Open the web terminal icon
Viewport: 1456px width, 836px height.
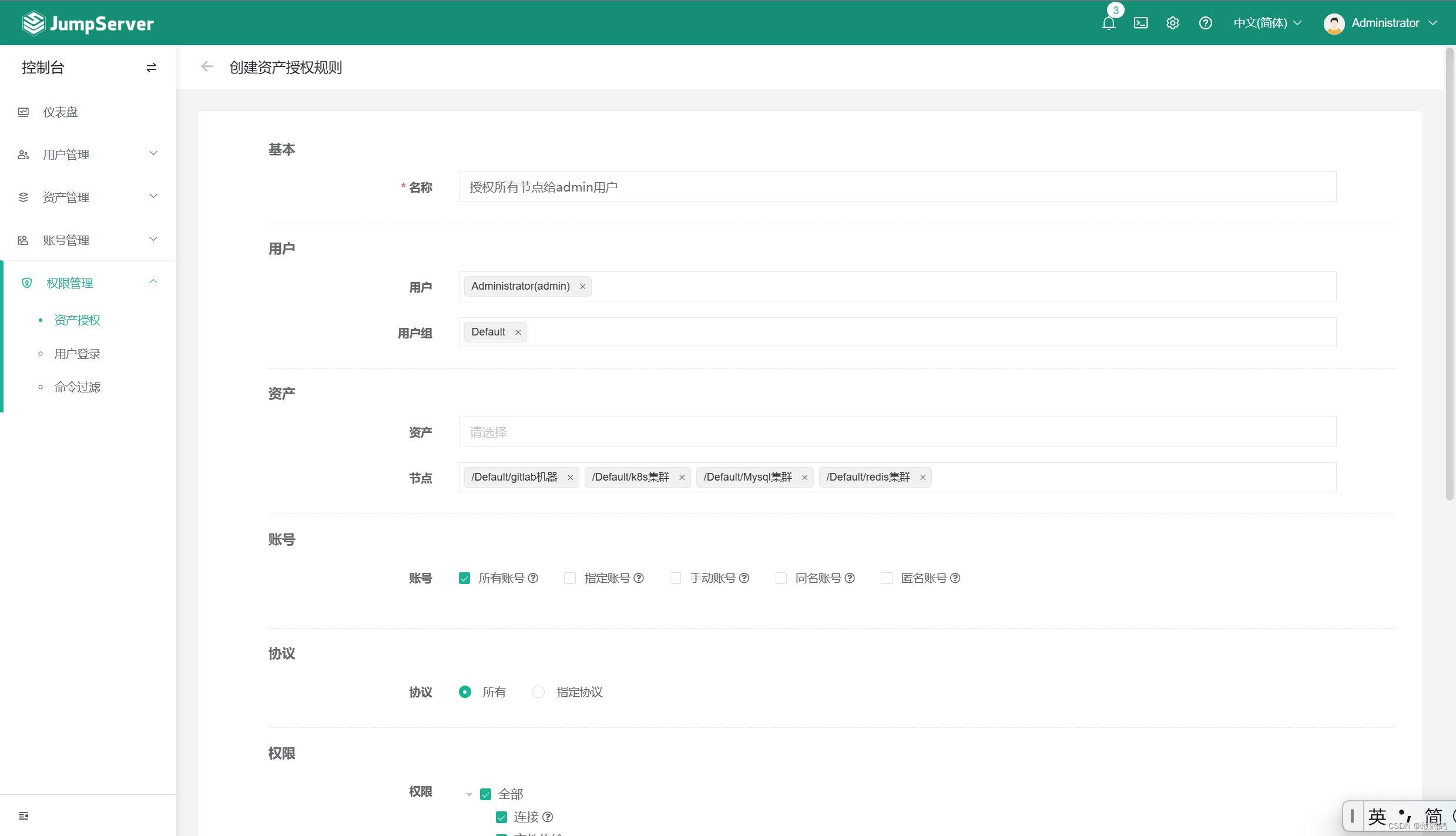point(1140,23)
